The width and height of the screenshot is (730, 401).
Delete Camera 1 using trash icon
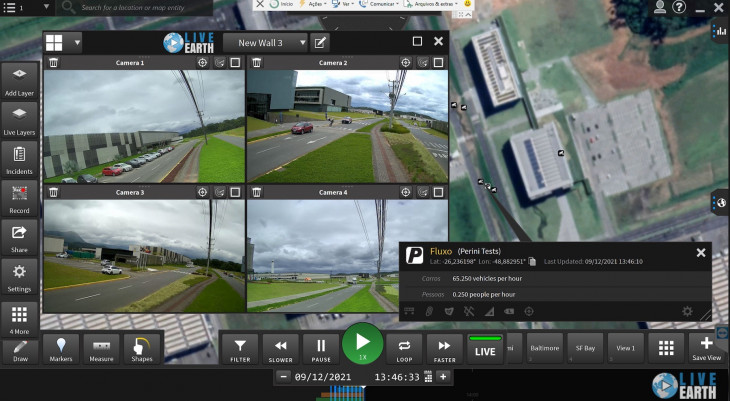tap(54, 63)
